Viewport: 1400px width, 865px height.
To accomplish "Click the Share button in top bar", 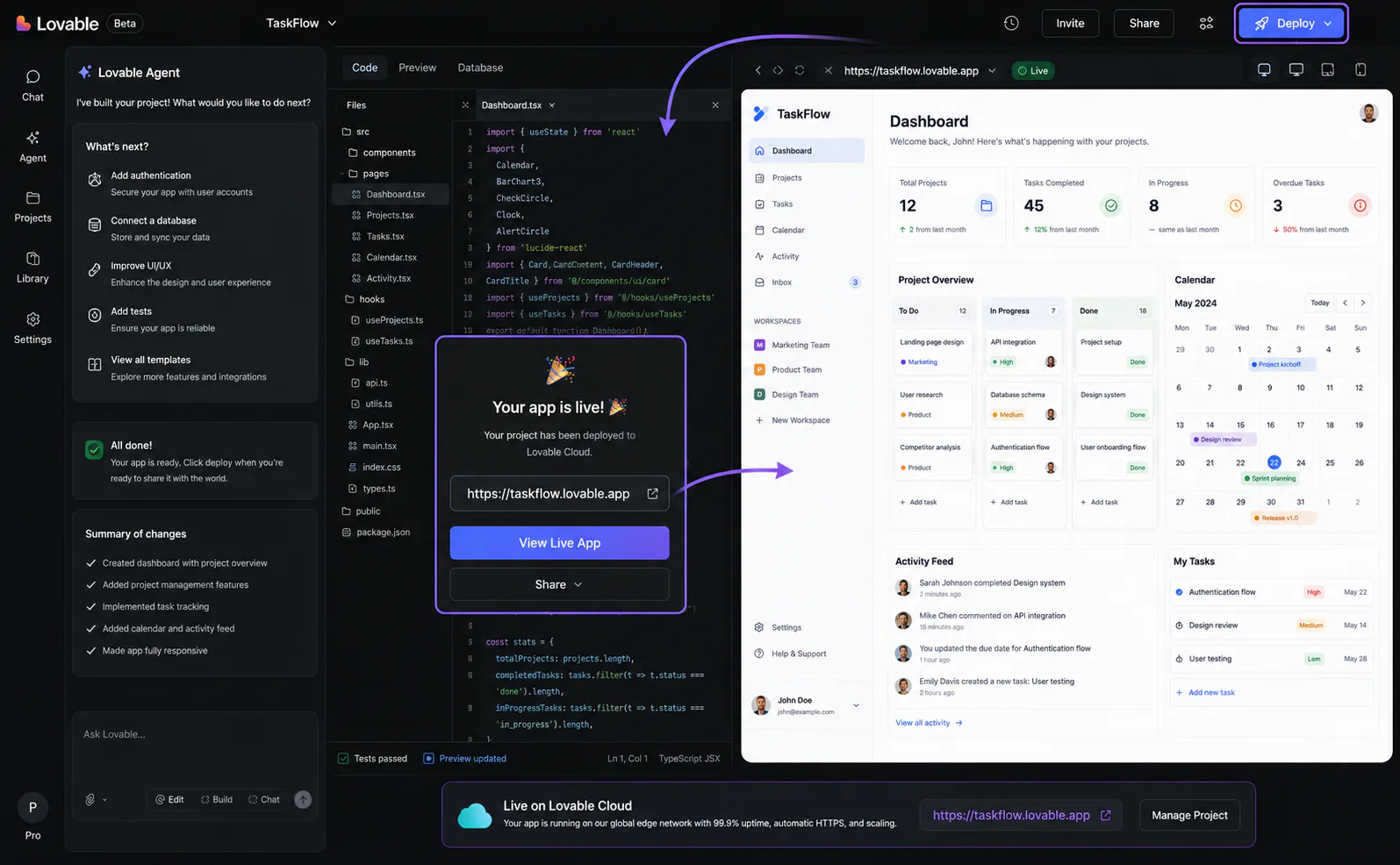I will coord(1144,24).
